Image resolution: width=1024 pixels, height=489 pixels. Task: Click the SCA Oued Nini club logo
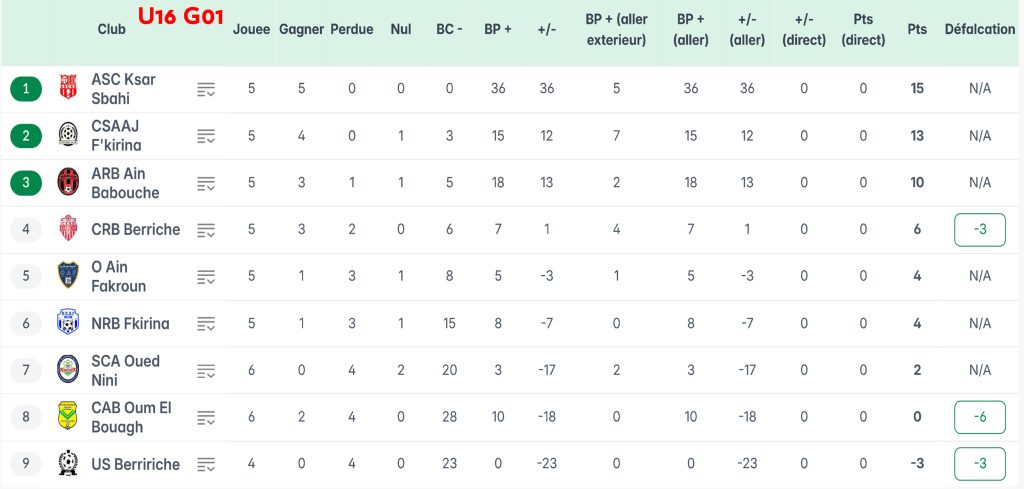68,370
